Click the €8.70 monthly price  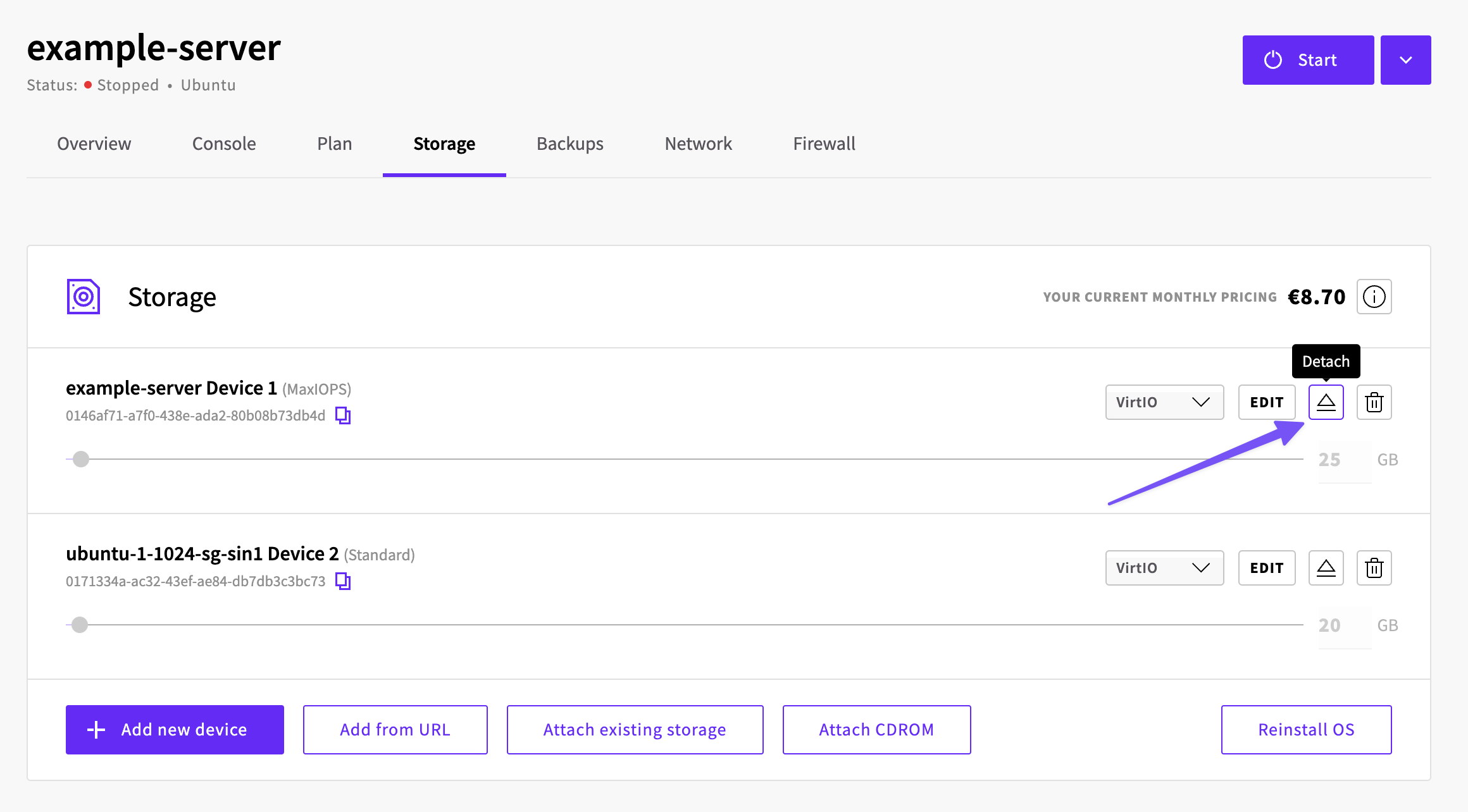pyautogui.click(x=1317, y=297)
